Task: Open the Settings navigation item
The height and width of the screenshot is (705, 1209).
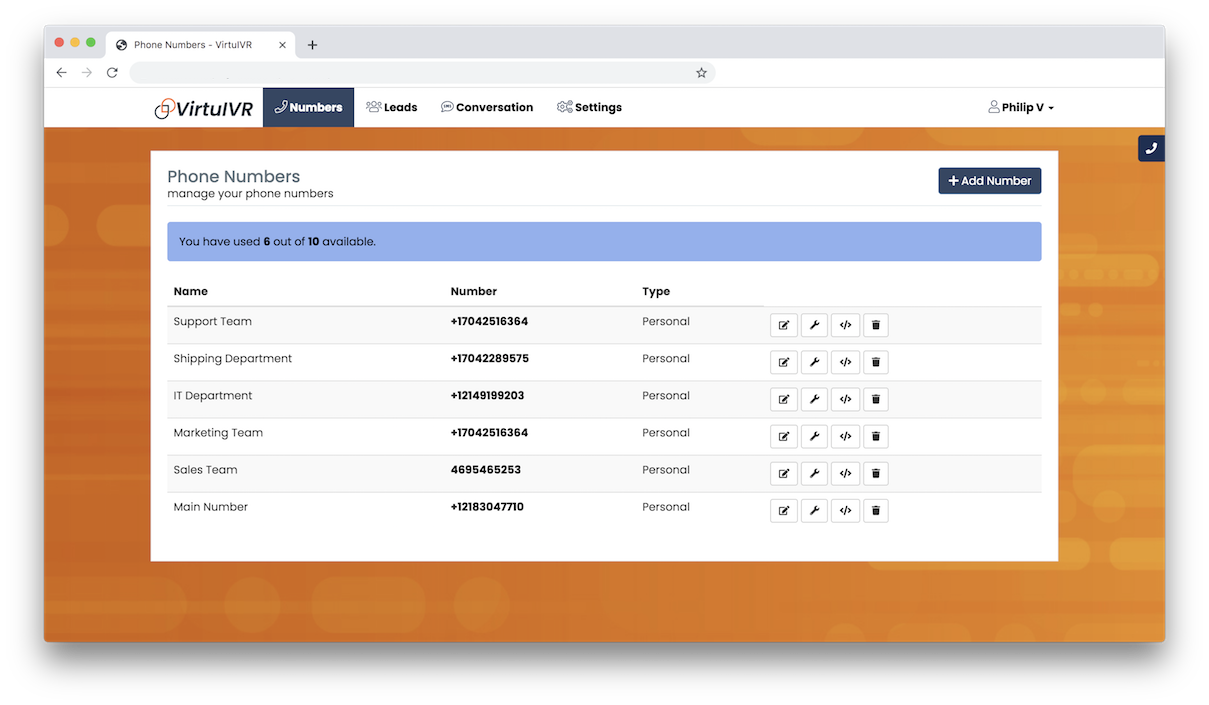Action: [x=589, y=107]
